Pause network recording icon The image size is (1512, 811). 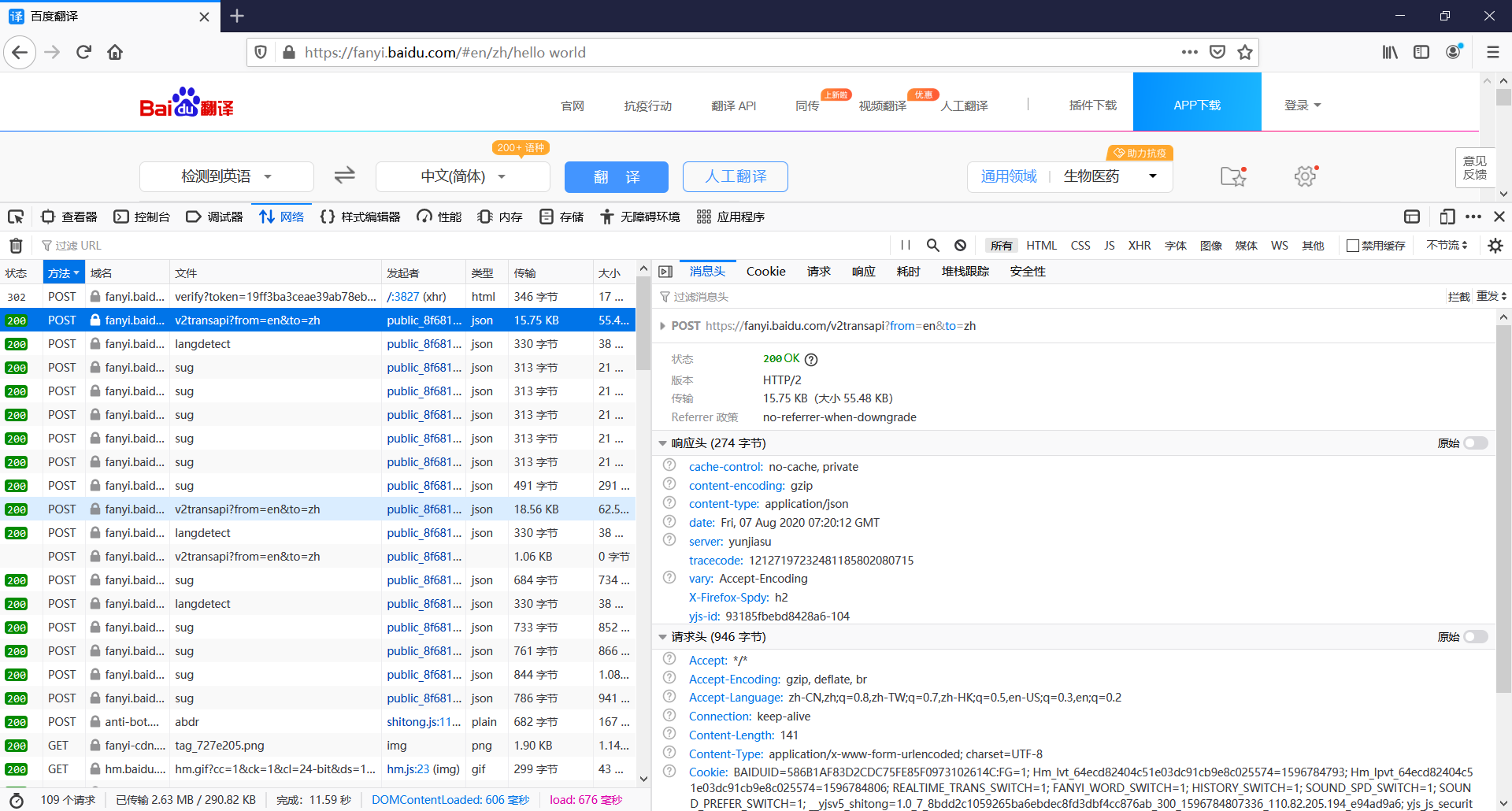pyautogui.click(x=906, y=246)
